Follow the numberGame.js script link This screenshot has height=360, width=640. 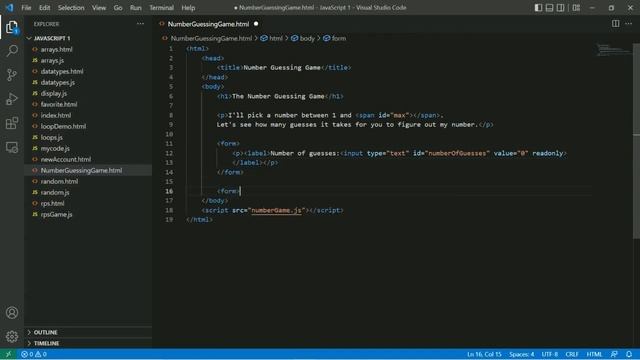276,211
